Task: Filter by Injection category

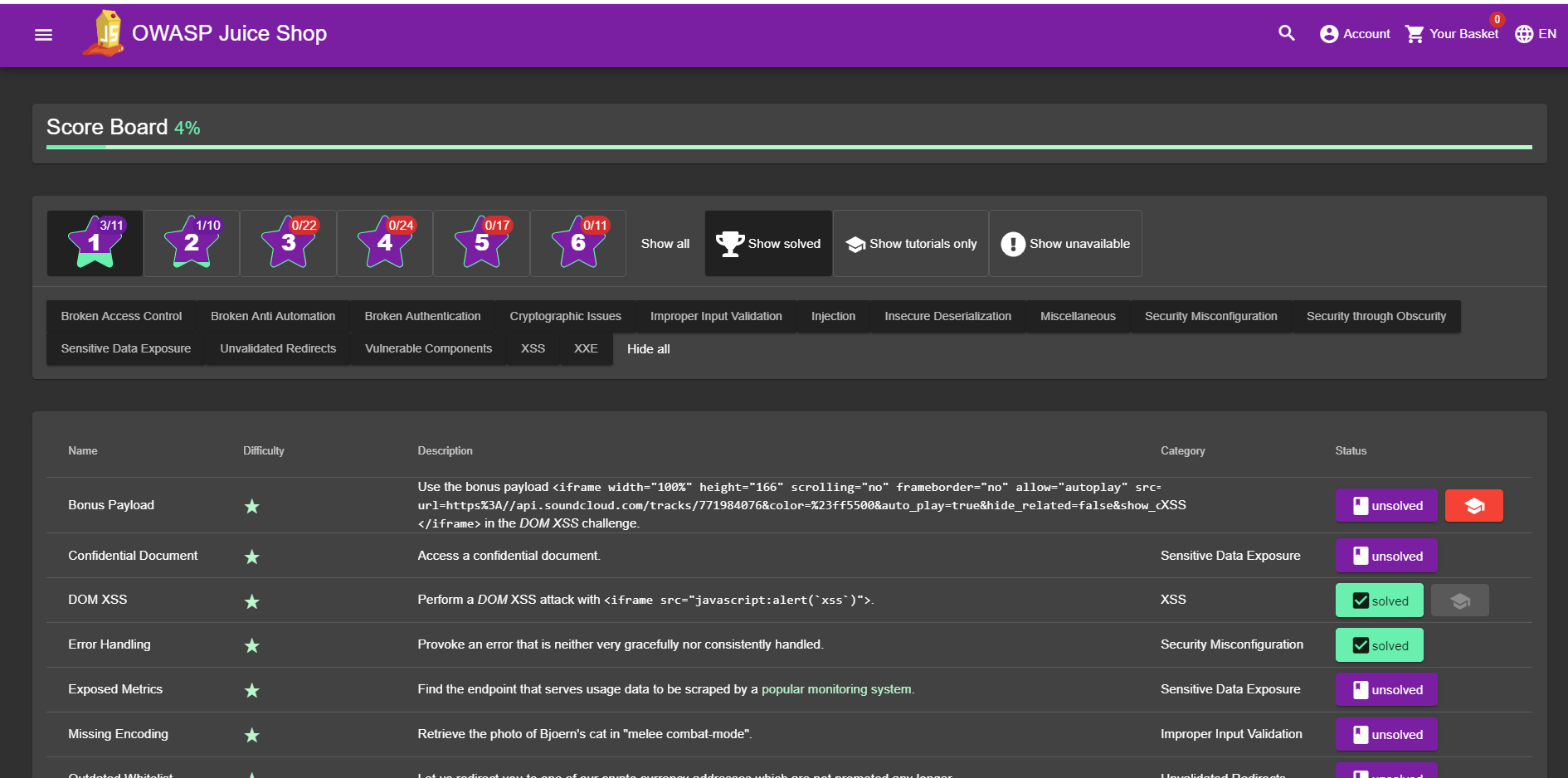Action: pos(833,316)
